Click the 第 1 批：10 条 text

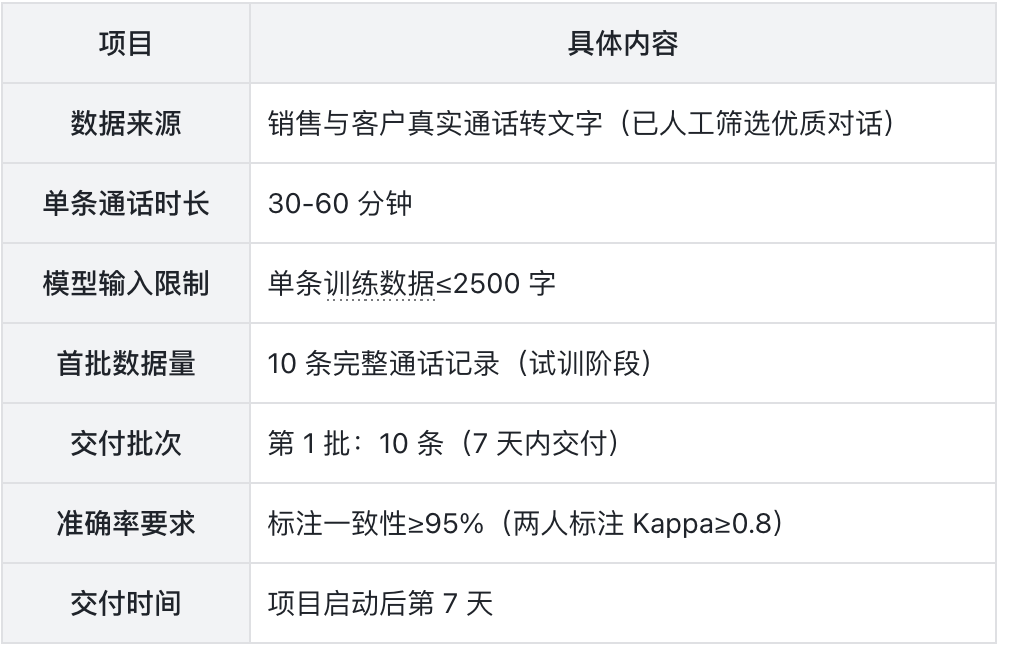click(355, 444)
